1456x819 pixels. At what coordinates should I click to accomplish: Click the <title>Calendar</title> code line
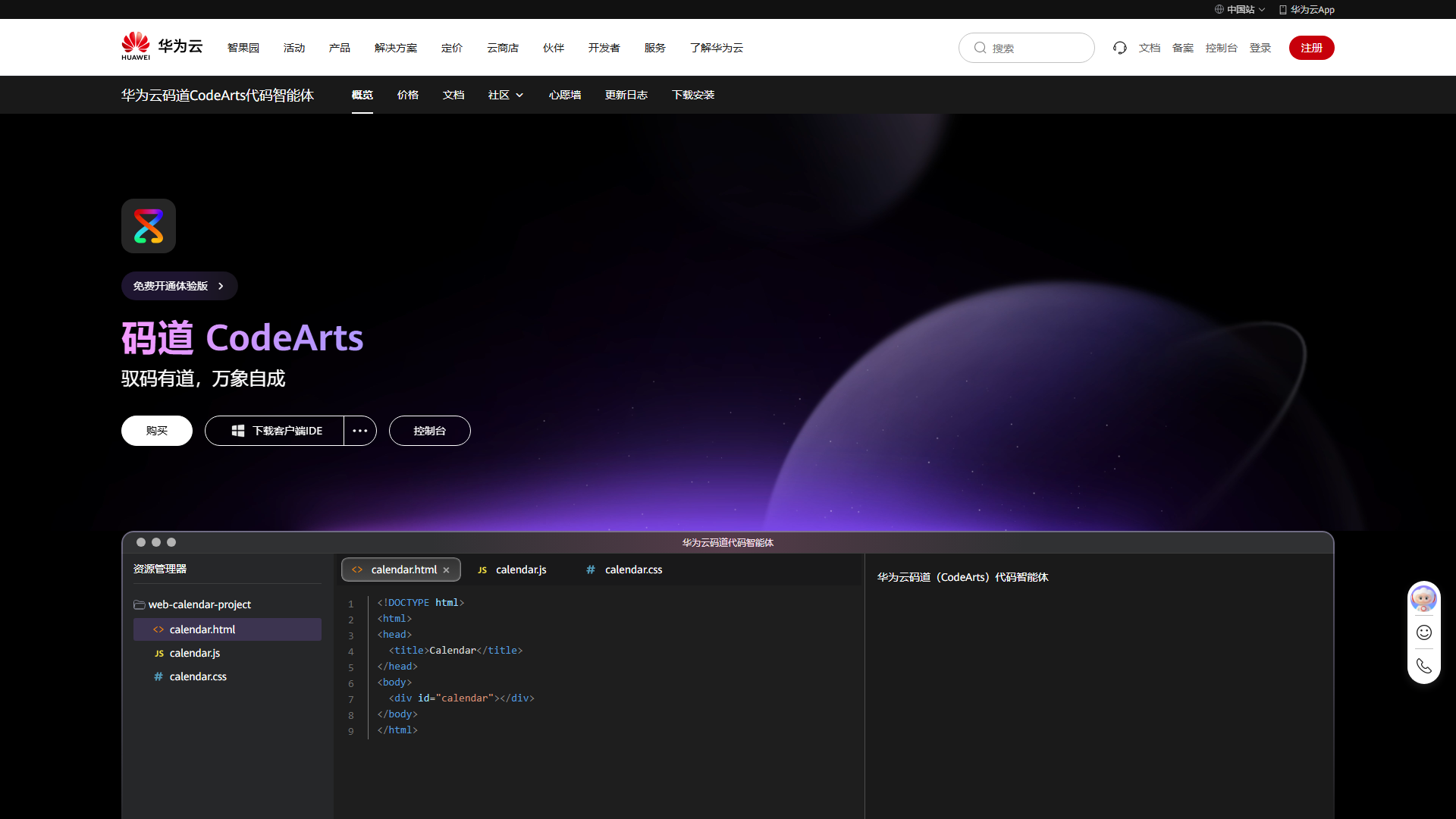pos(456,651)
